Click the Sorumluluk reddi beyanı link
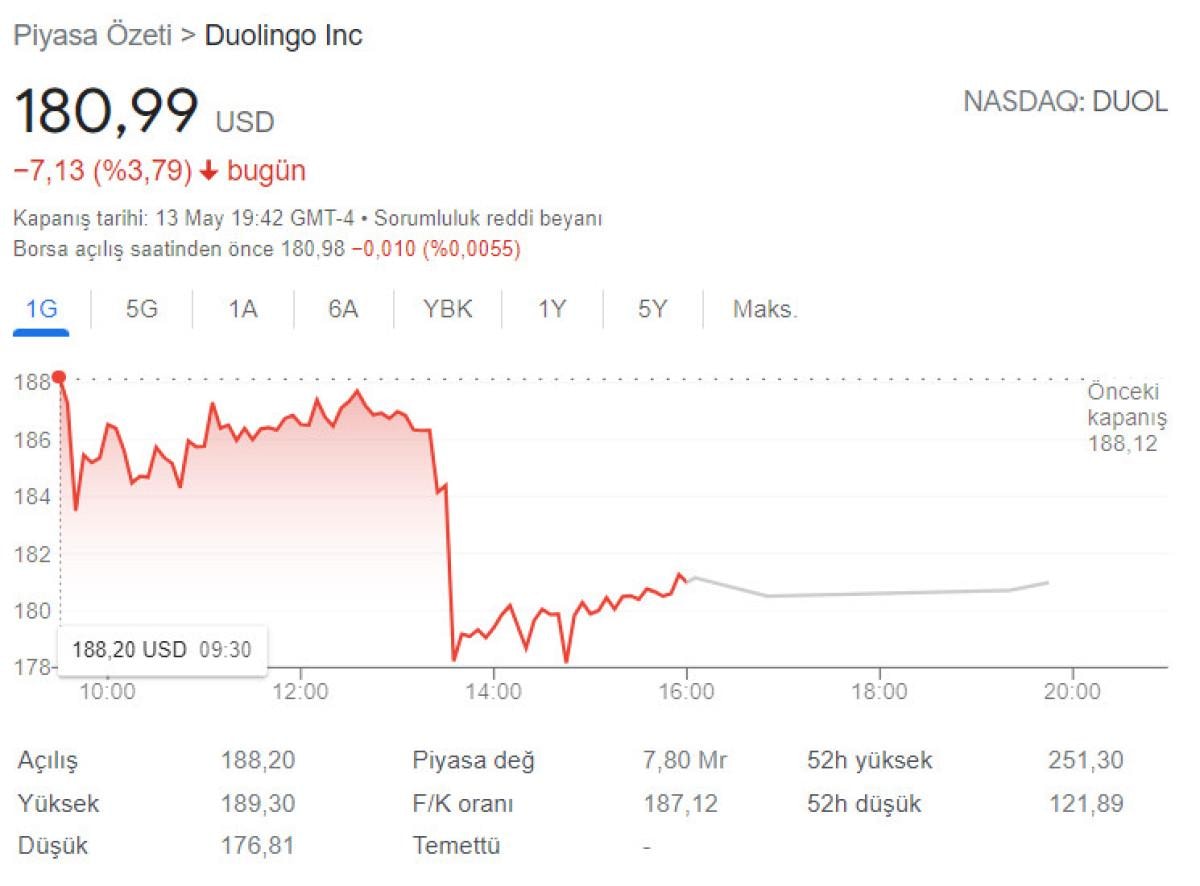This screenshot has width=1200, height=886. [488, 218]
